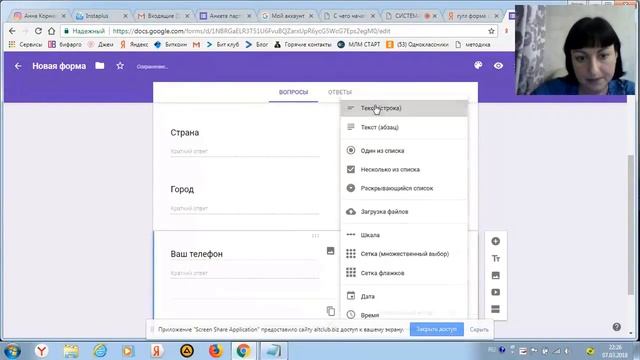Click the browser back arrow

pyautogui.click(x=12, y=31)
